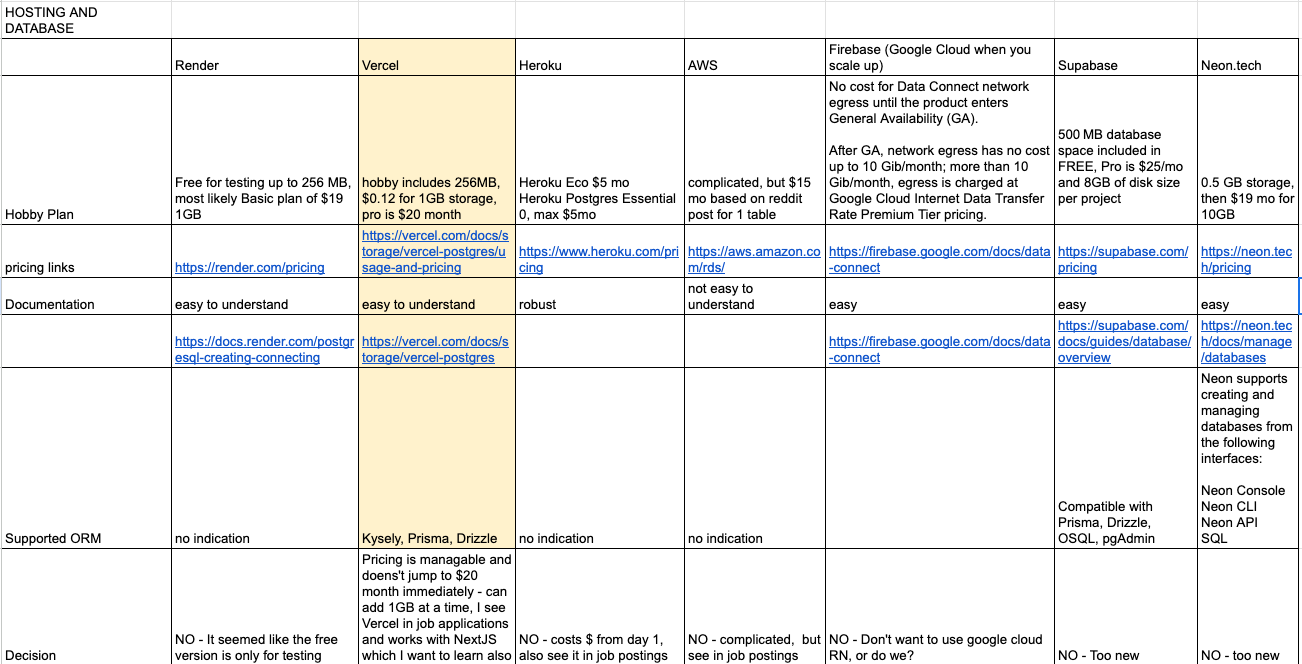This screenshot has height=664, width=1302.
Task: Click Firebase documentation cell 'easy'
Action: coord(940,296)
